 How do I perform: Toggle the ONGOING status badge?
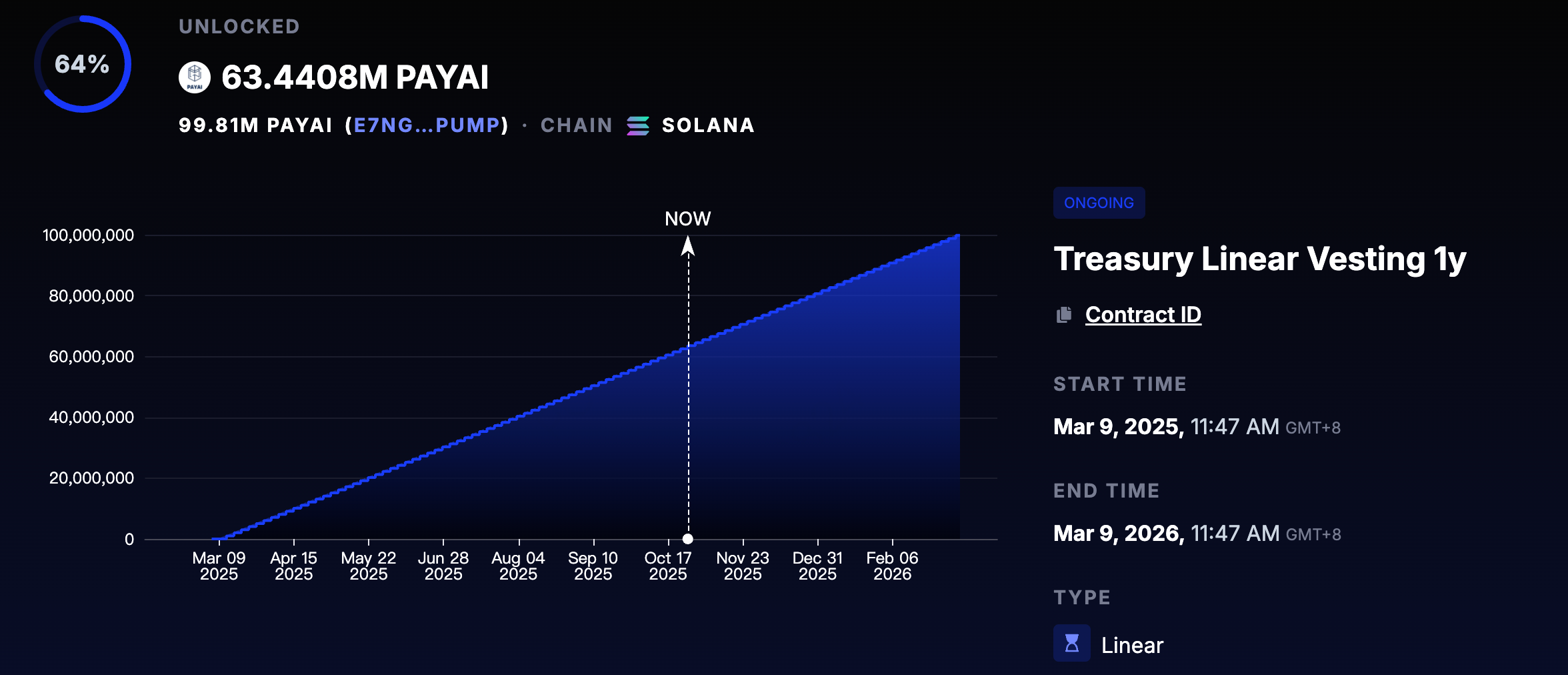coord(1099,203)
